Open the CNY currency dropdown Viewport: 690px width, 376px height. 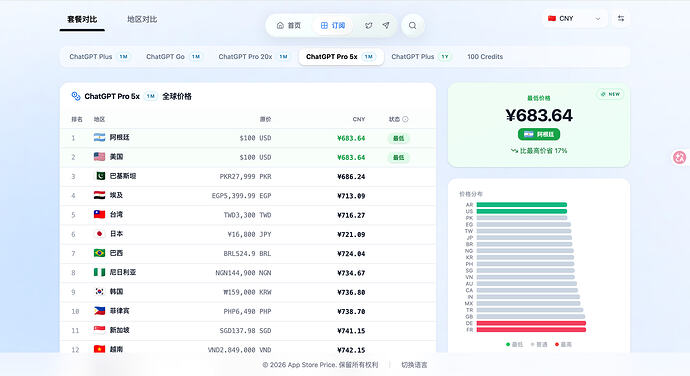(x=574, y=18)
